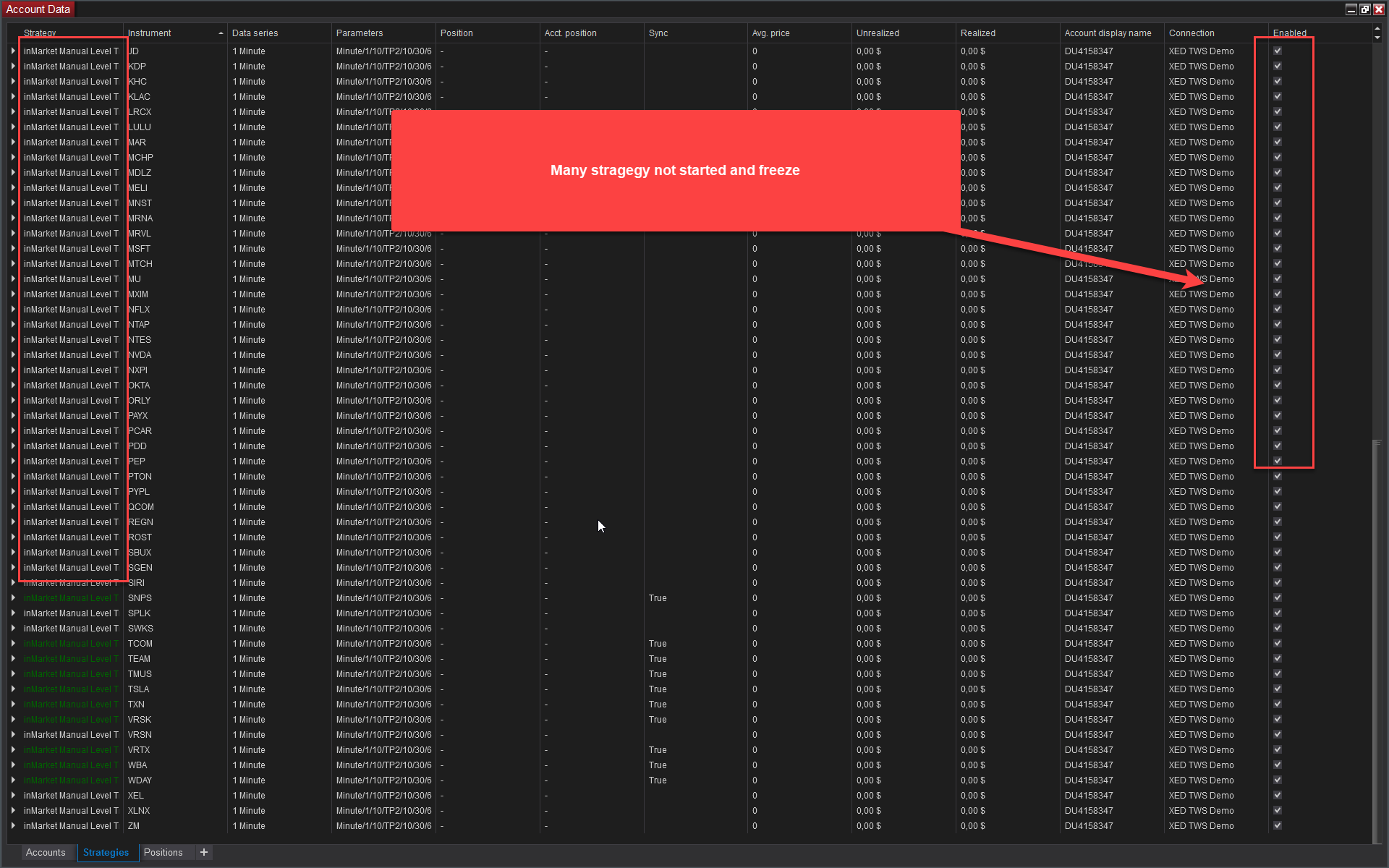Image resolution: width=1389 pixels, height=868 pixels.
Task: Expand the KDP strategy row
Action: 13,66
